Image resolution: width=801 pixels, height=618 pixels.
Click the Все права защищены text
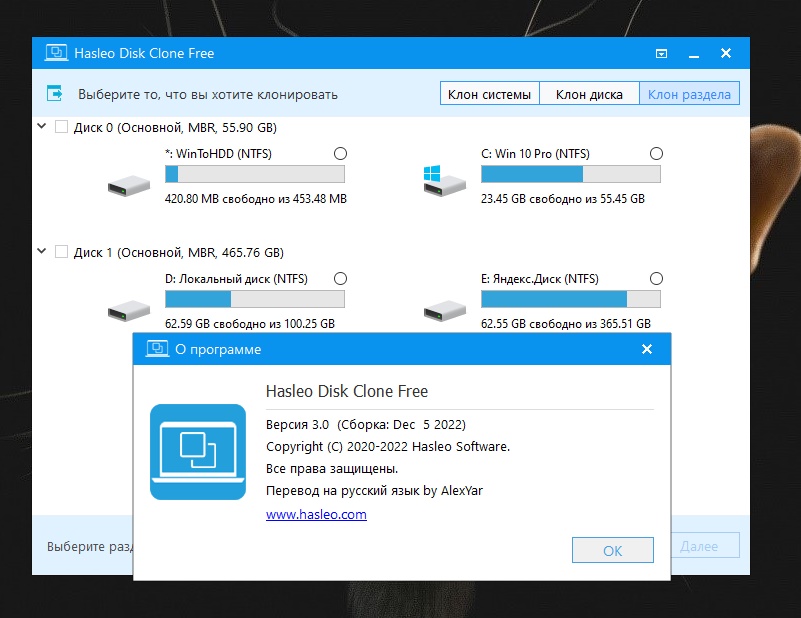332,468
